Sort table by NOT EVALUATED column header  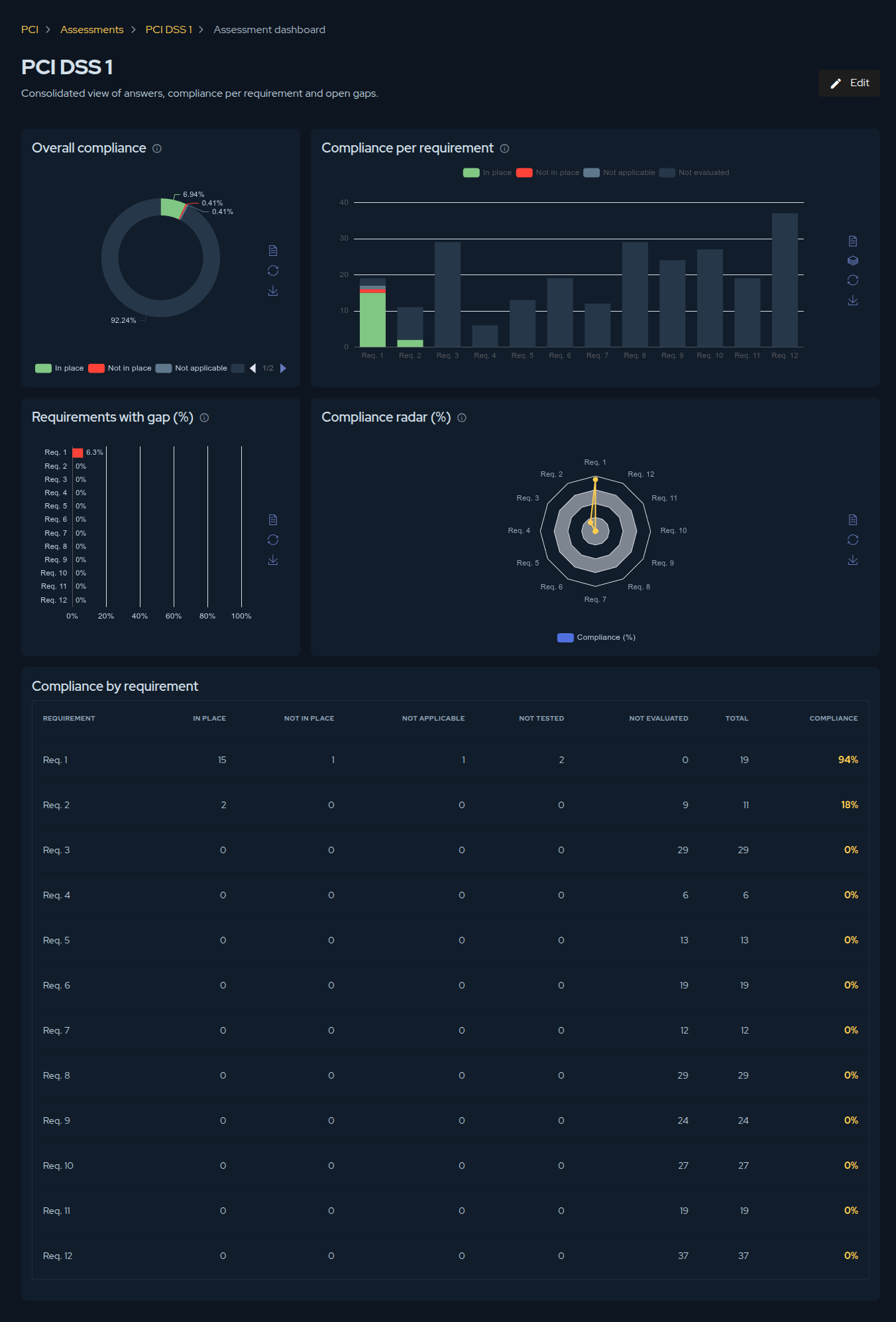coord(659,718)
